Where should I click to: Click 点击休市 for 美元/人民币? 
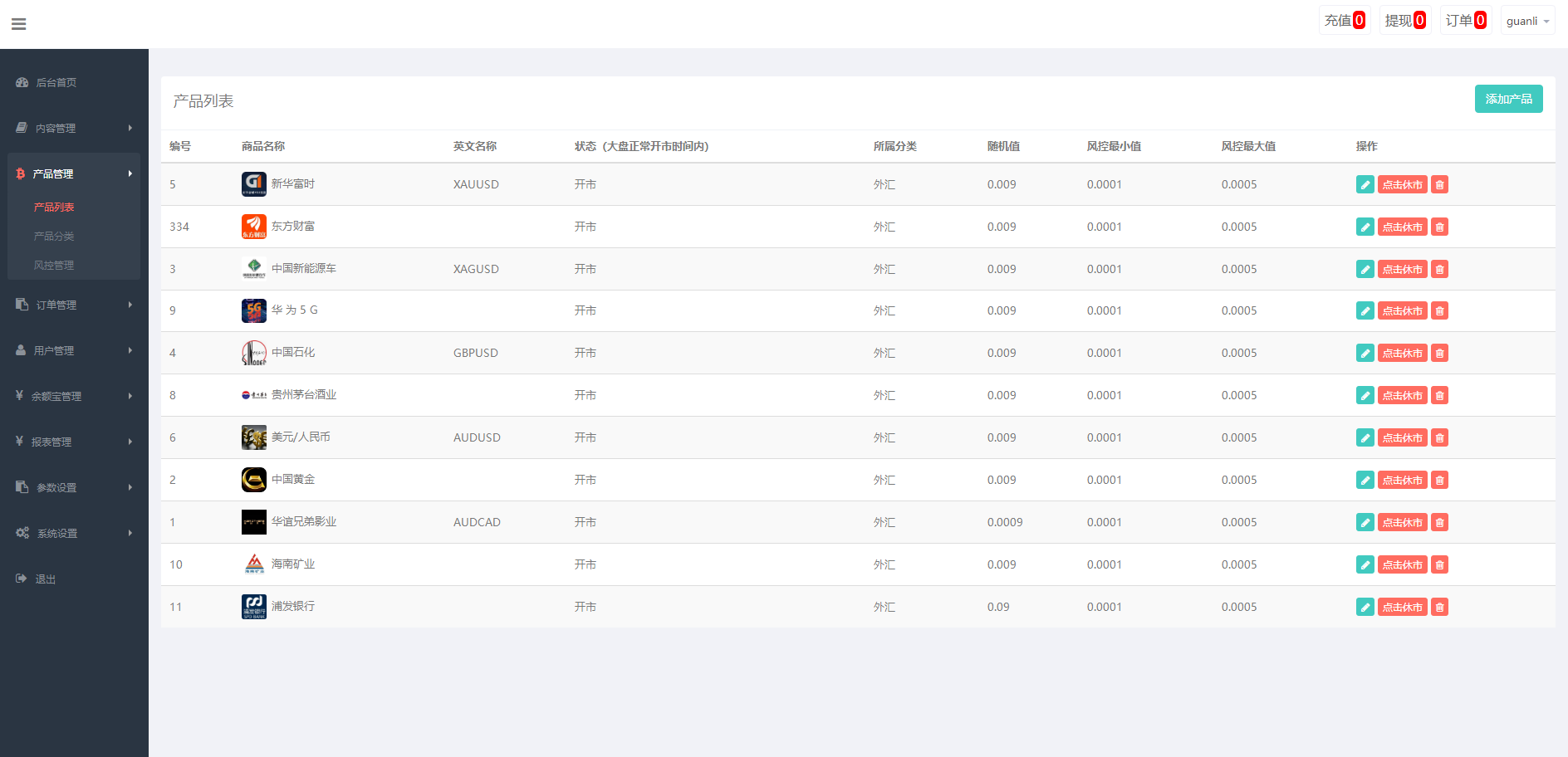point(1402,437)
